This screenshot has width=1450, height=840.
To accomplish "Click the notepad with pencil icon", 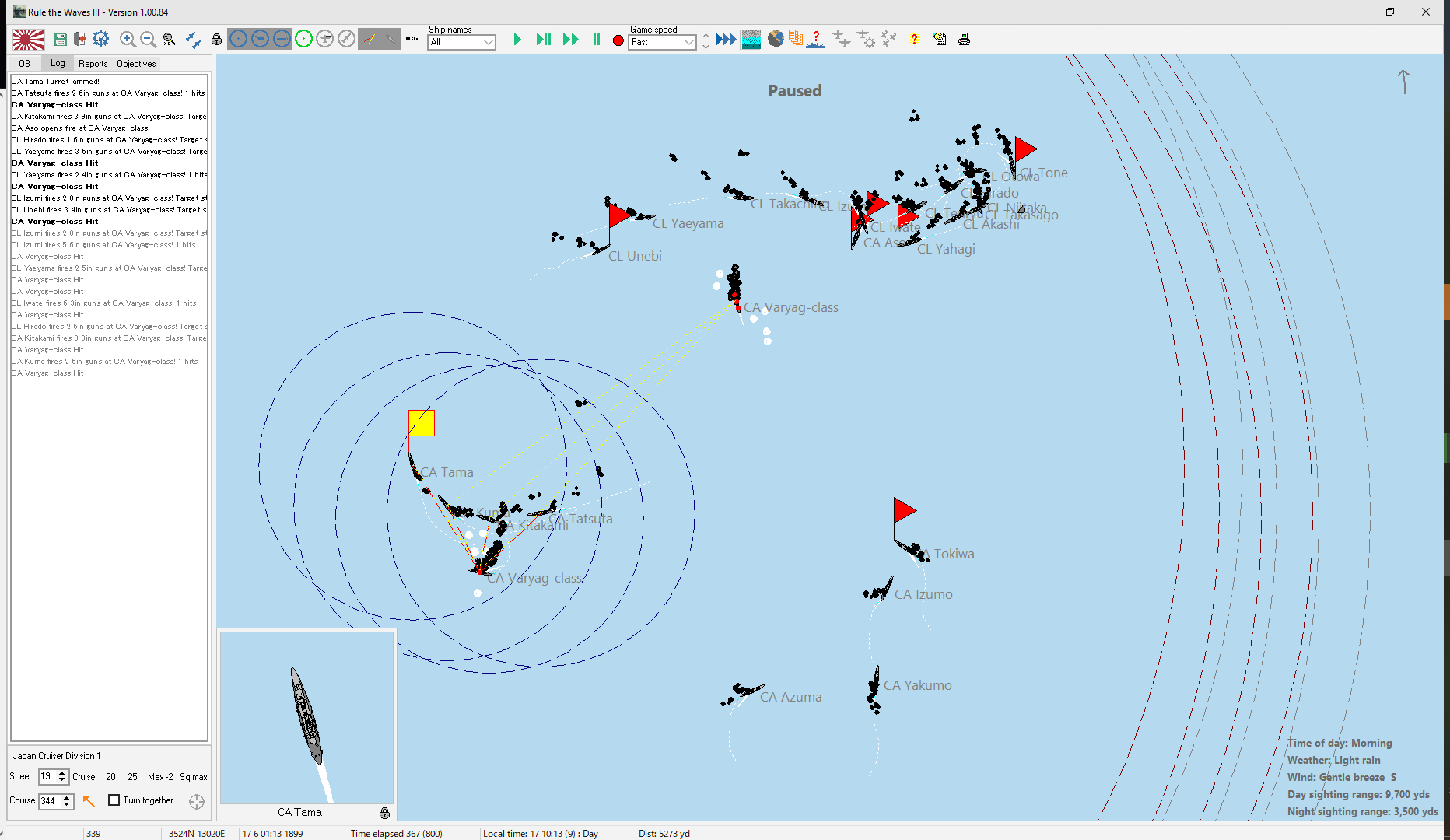I will tap(940, 39).
